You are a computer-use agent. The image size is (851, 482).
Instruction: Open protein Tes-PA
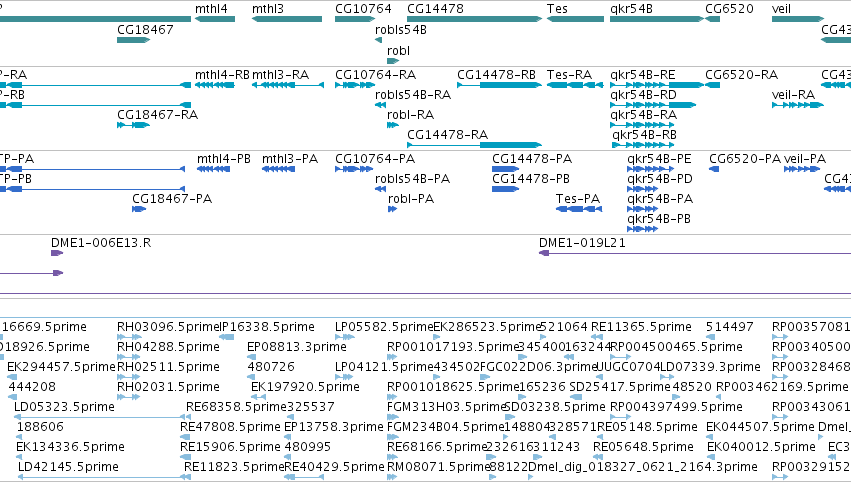tap(578, 199)
